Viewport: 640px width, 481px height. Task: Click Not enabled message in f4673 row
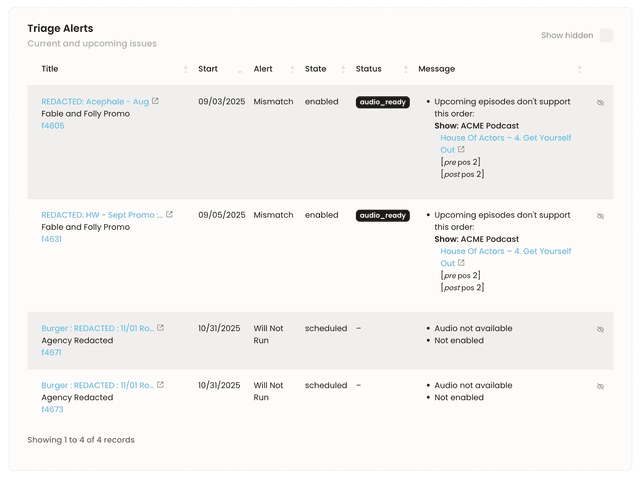[459, 398]
